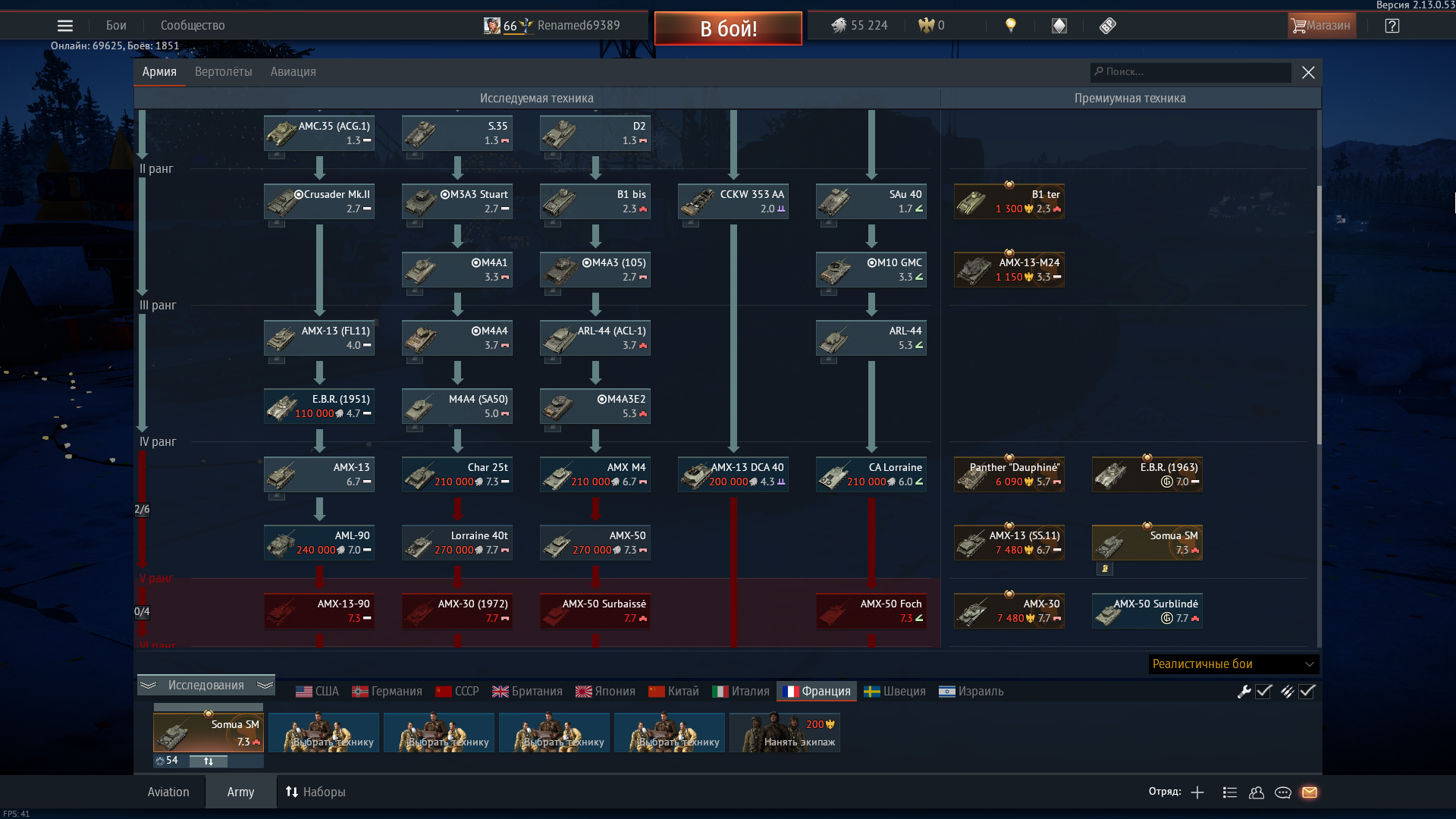Click the rank IV 2/6 progress bar
Viewport: 1456px width, 819px height.
(142, 510)
